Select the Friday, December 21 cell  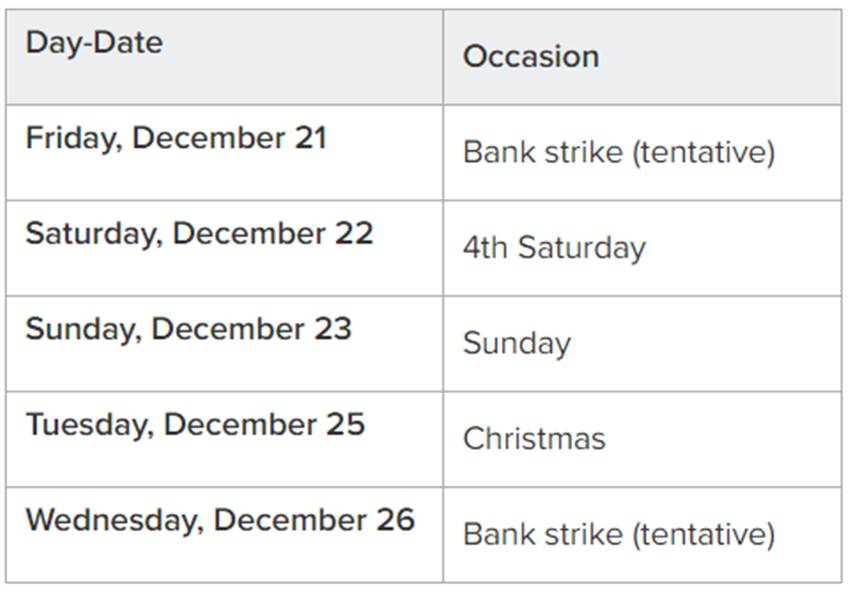176,138
